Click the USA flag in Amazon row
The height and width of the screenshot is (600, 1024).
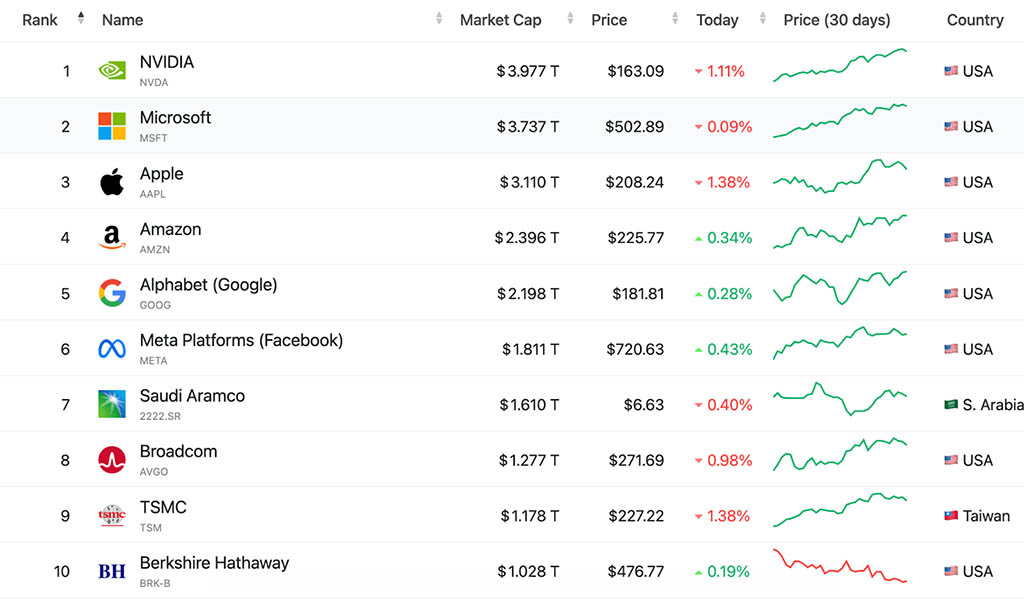(951, 237)
